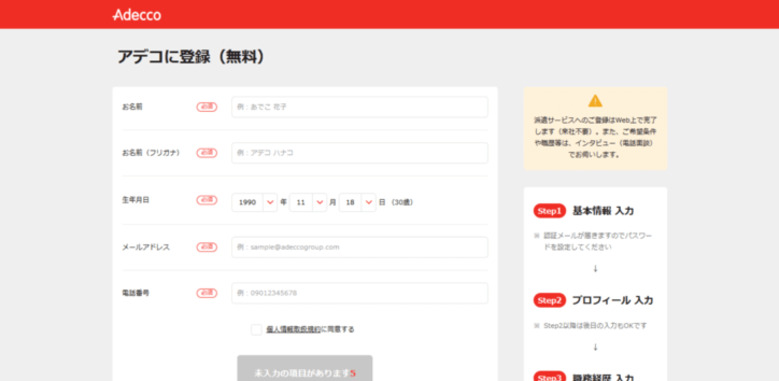Open the 個人情報取扱規約 link
779x381 pixels.
(294, 329)
